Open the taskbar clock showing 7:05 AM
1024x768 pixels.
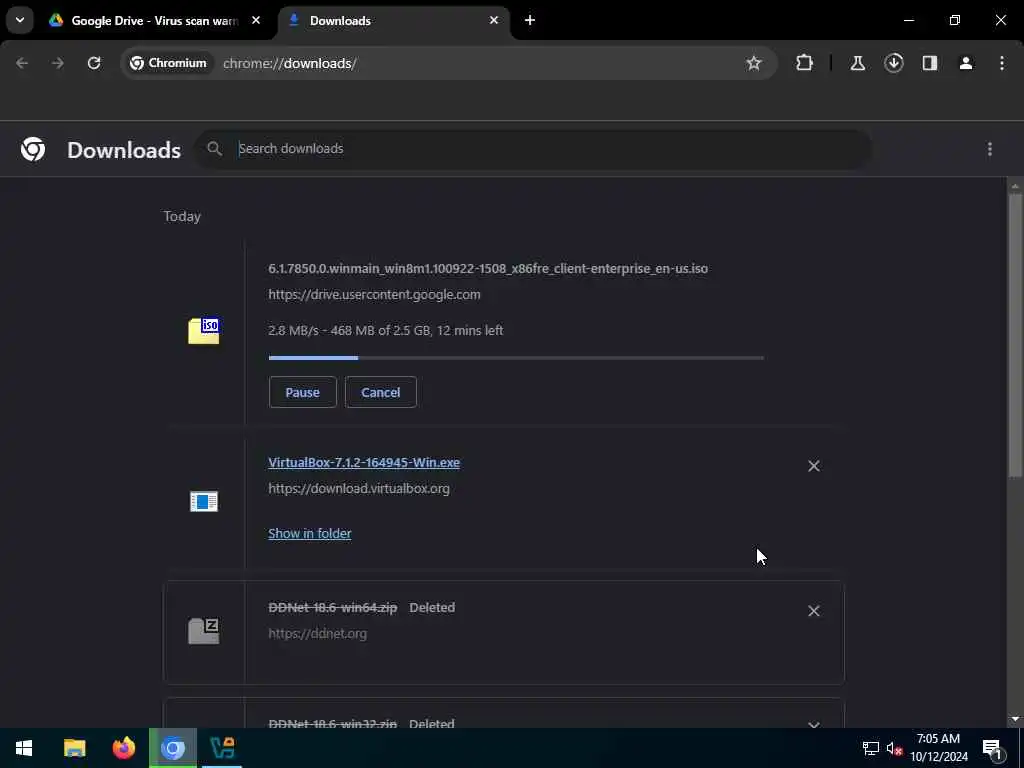click(x=938, y=748)
